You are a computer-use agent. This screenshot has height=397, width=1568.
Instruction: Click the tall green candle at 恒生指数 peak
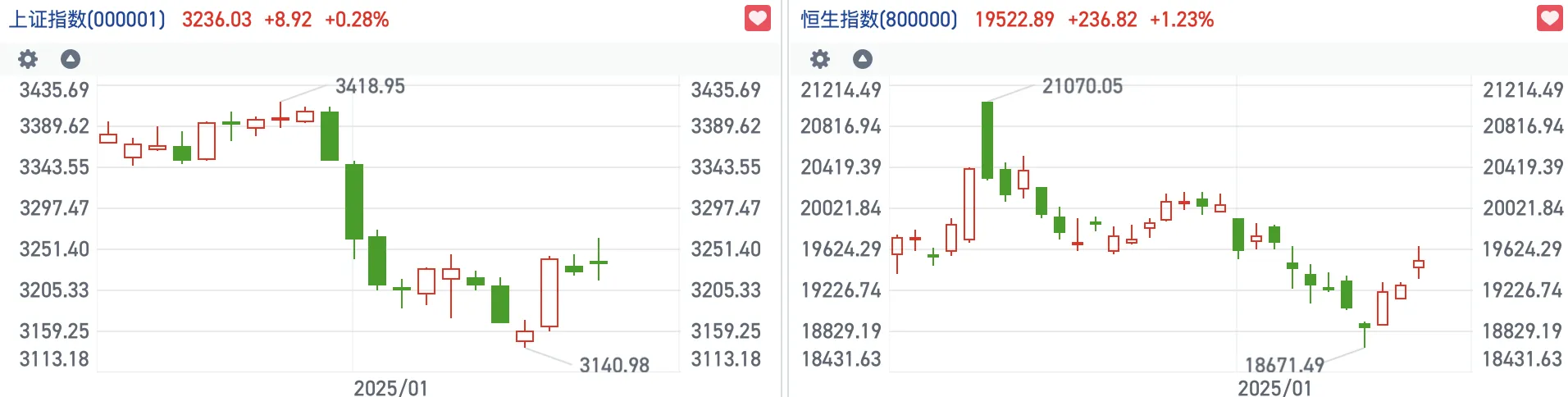coord(987,139)
